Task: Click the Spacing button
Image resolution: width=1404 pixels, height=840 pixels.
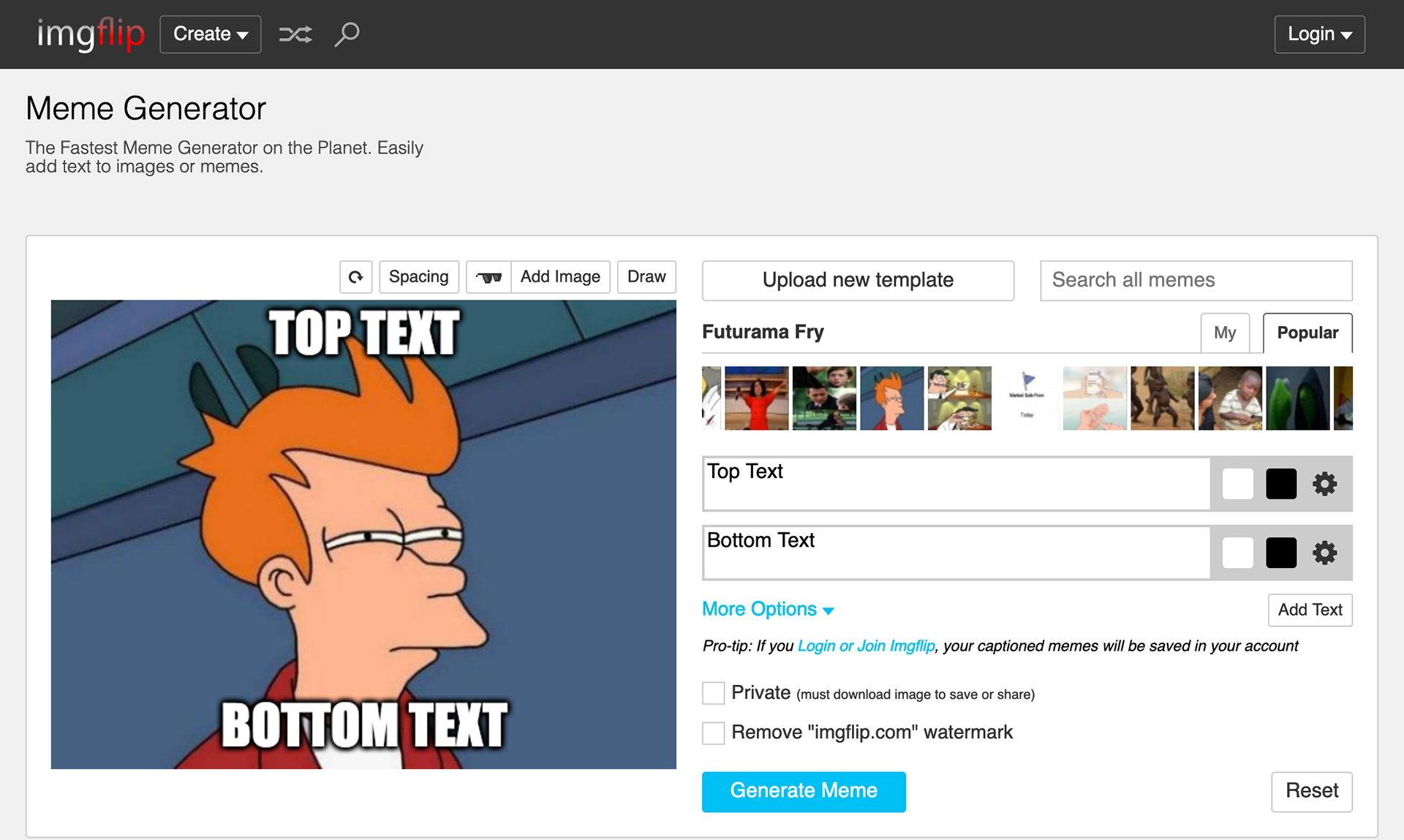Action: pos(419,277)
